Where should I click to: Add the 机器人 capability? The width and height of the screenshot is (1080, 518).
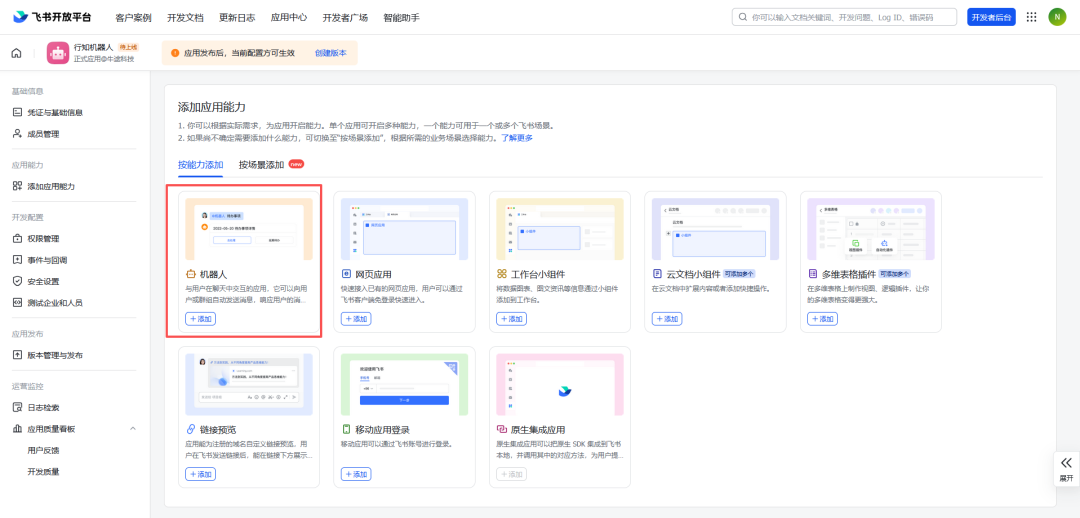200,319
